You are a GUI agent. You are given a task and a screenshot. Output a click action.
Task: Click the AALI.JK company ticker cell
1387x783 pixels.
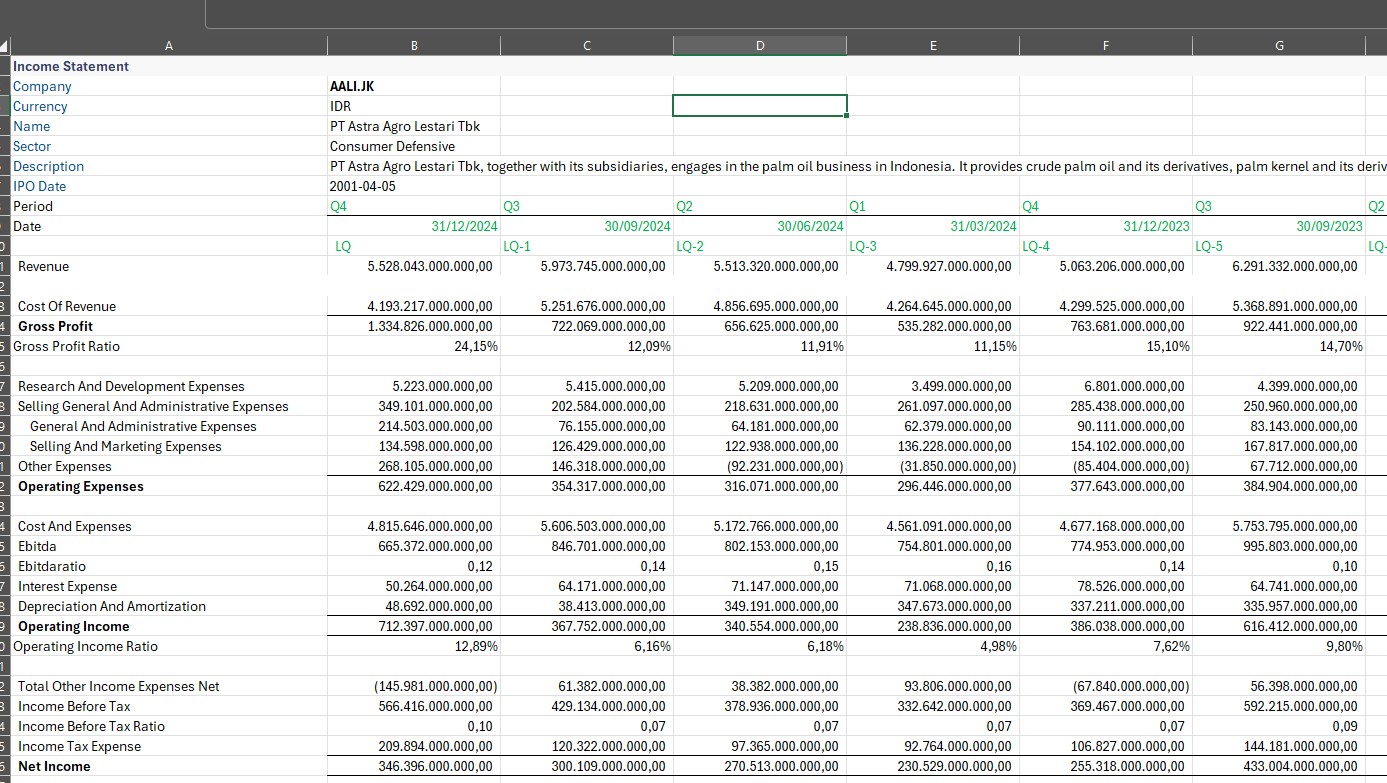(x=414, y=86)
